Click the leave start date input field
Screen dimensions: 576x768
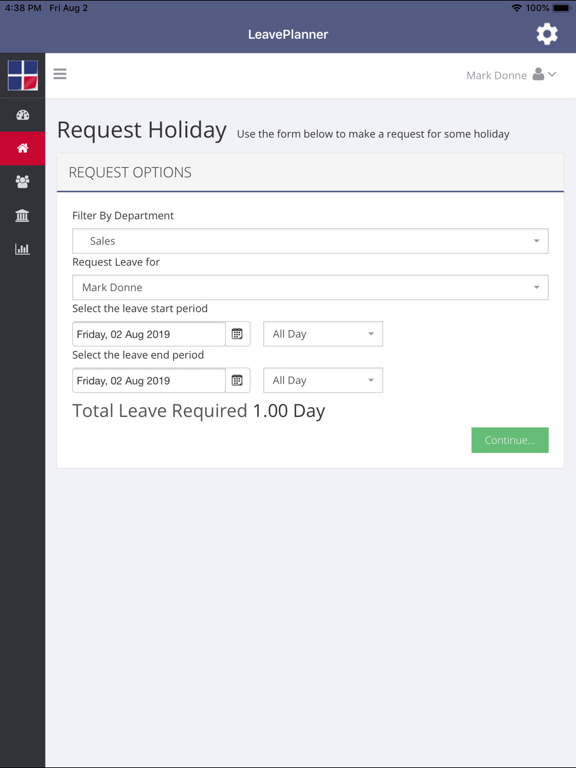(149, 334)
